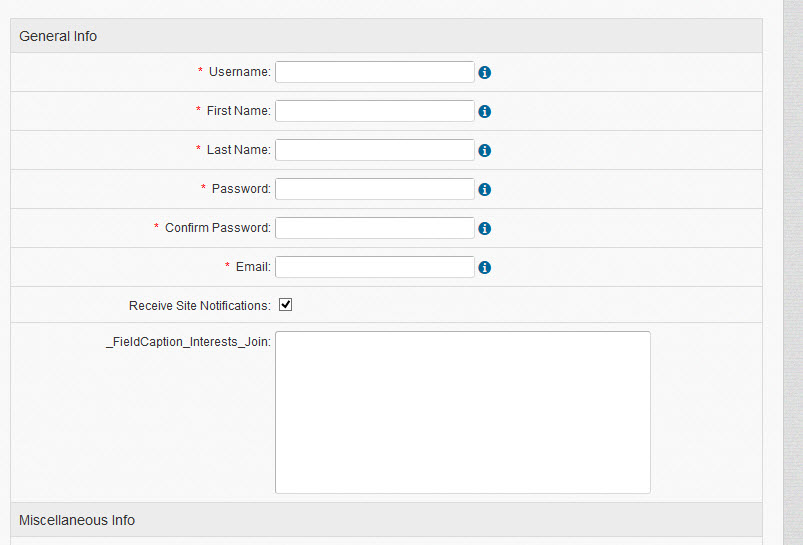803x545 pixels.
Task: Show the First Name field help icon
Action: click(x=485, y=112)
